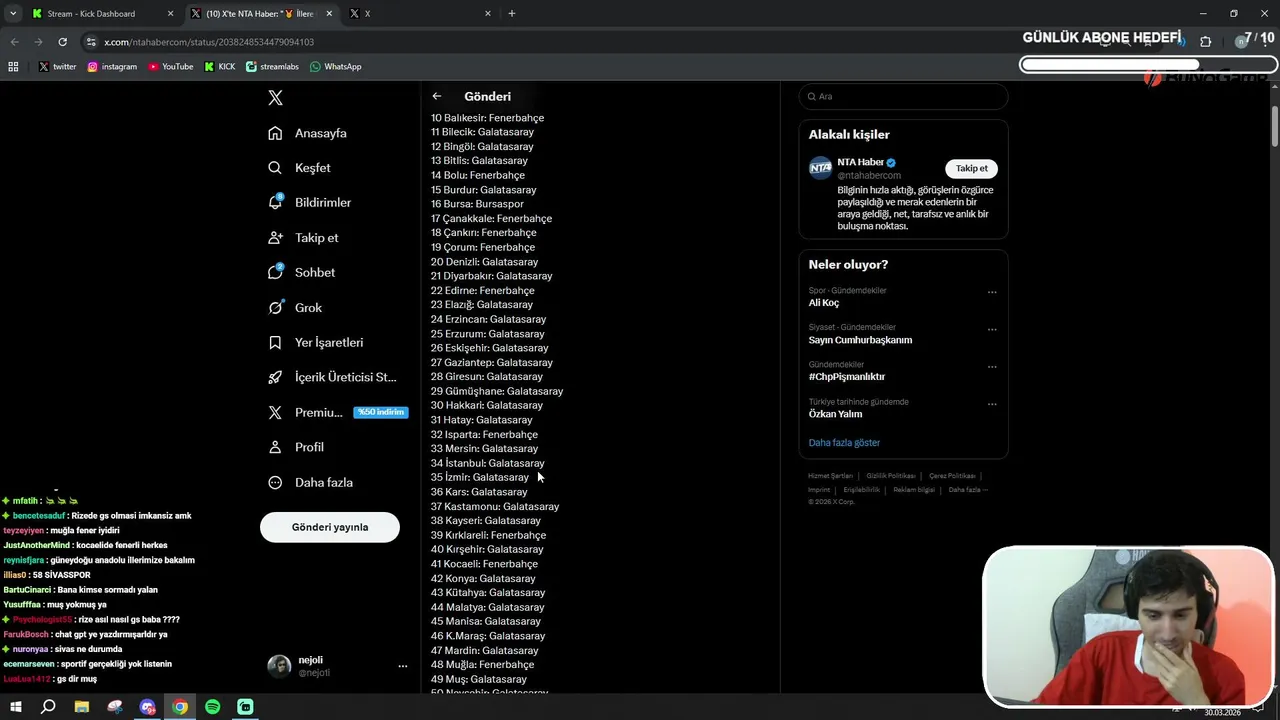The width and height of the screenshot is (1280, 720).
Task: Close the Kick Dashboard tab
Action: point(170,14)
